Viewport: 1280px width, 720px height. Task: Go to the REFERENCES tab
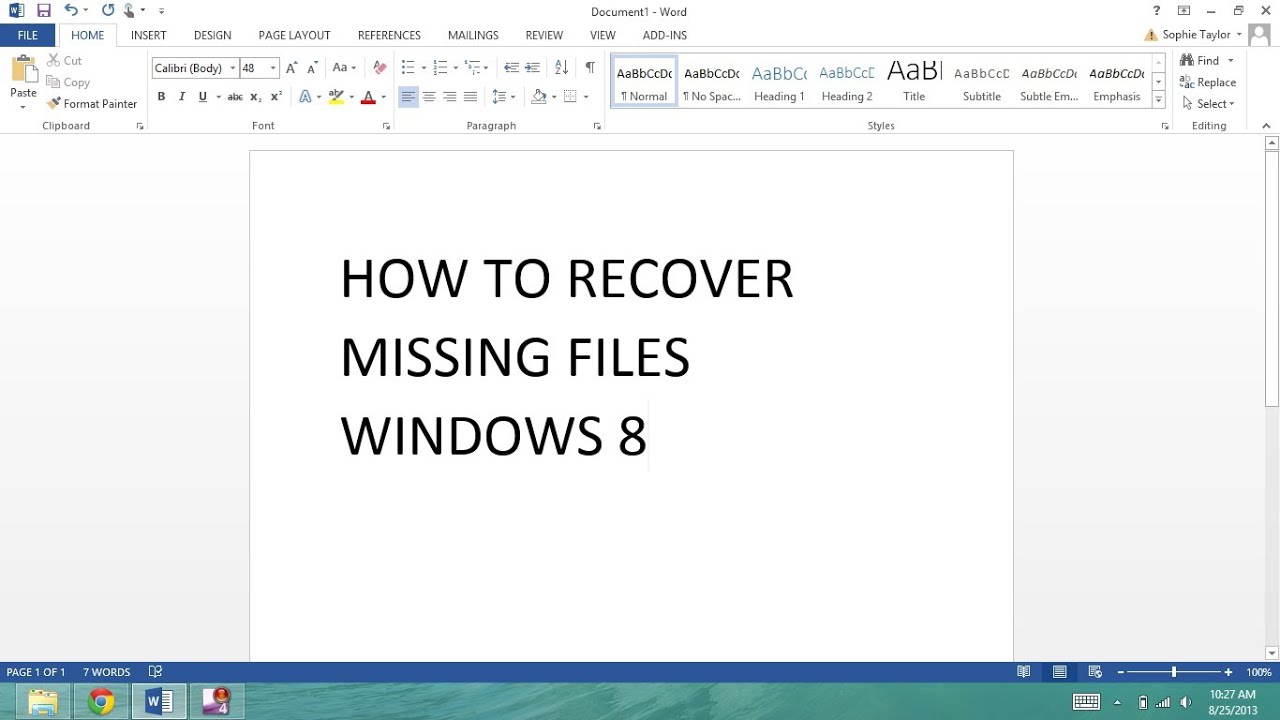click(x=389, y=35)
